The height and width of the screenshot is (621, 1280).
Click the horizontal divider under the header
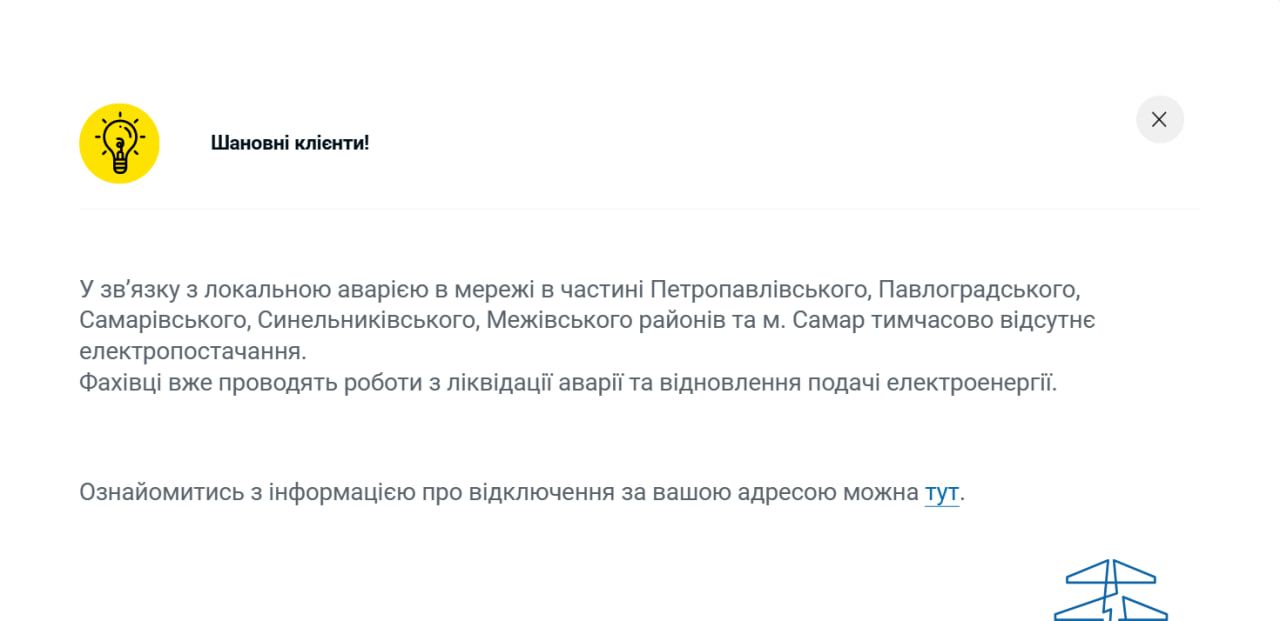[640, 209]
